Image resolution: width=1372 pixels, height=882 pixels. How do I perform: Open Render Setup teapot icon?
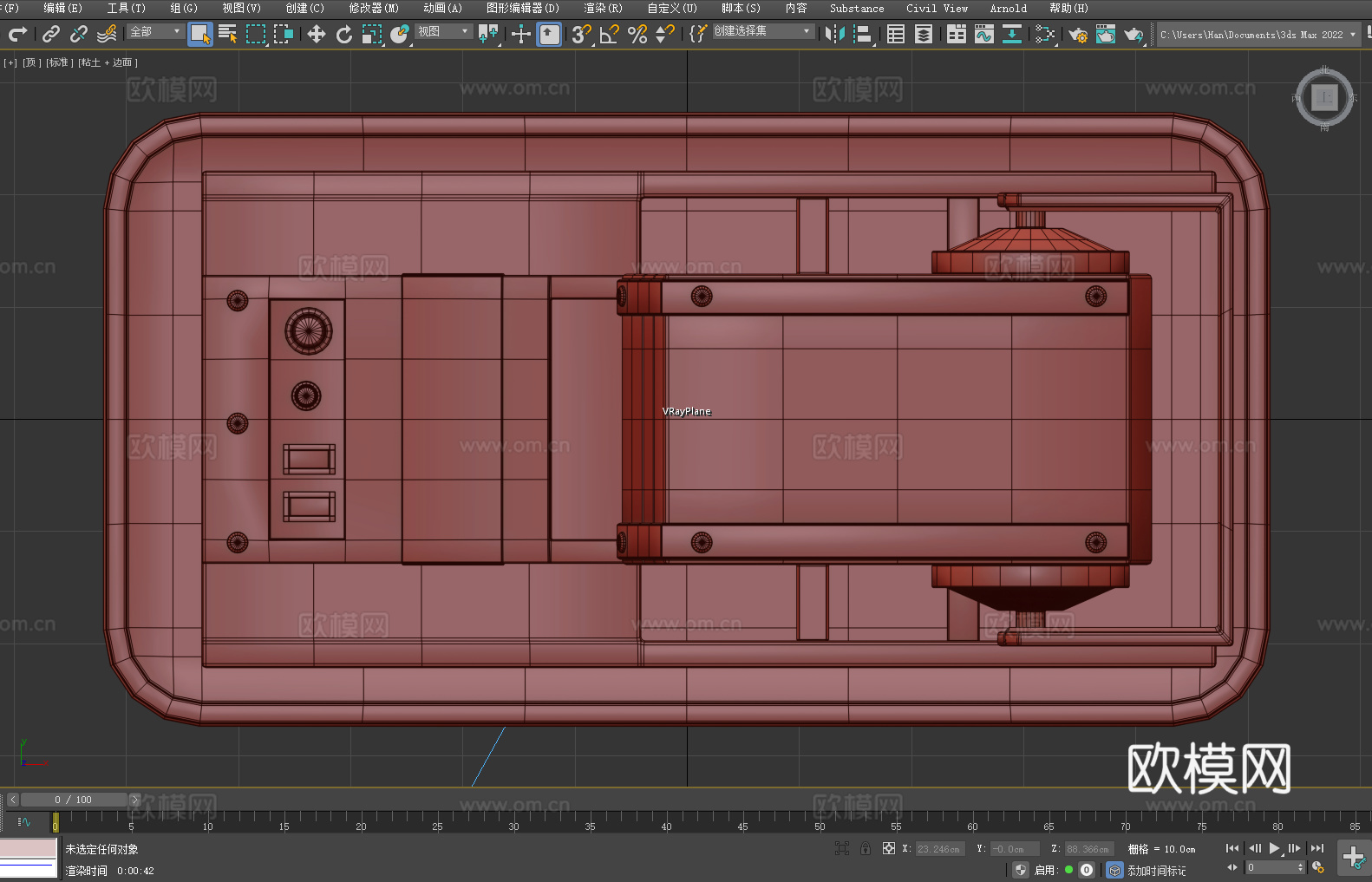point(1077,34)
